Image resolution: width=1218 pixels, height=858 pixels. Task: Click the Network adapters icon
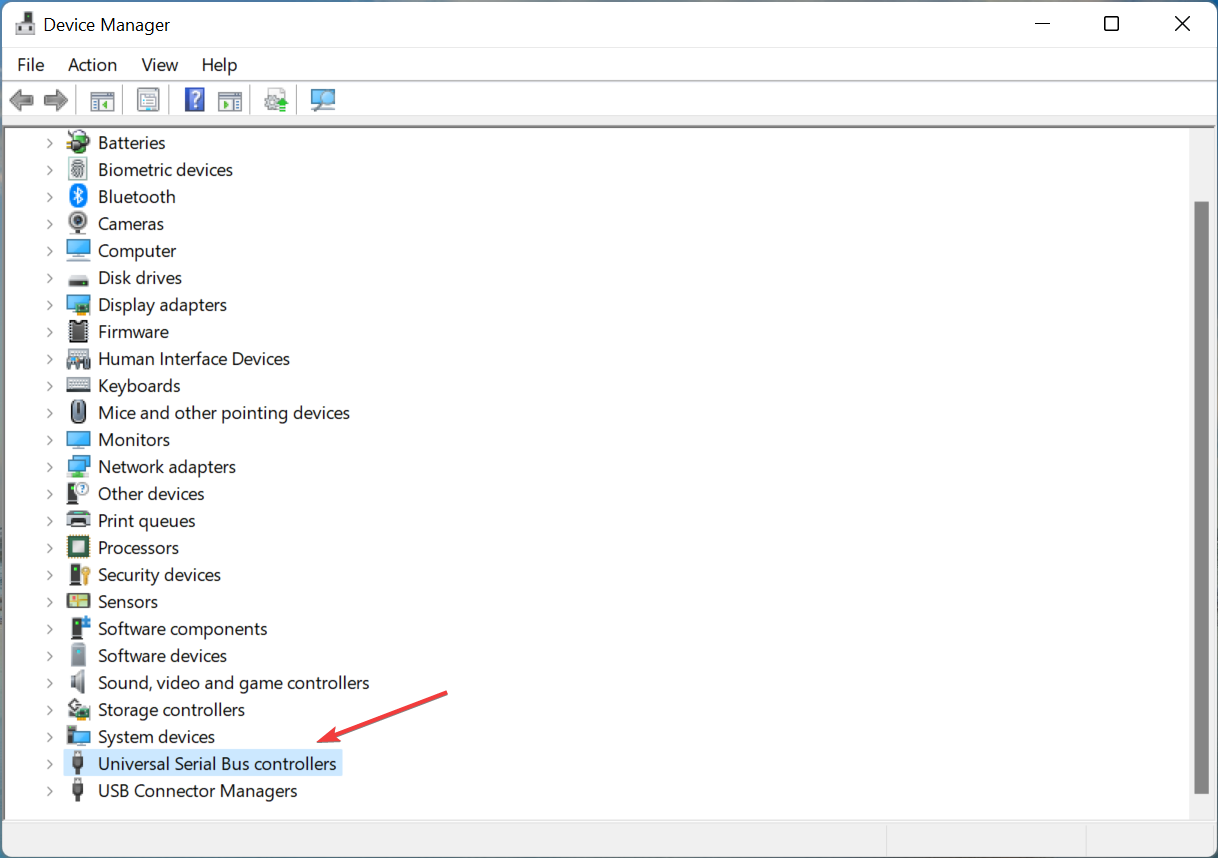pos(78,467)
